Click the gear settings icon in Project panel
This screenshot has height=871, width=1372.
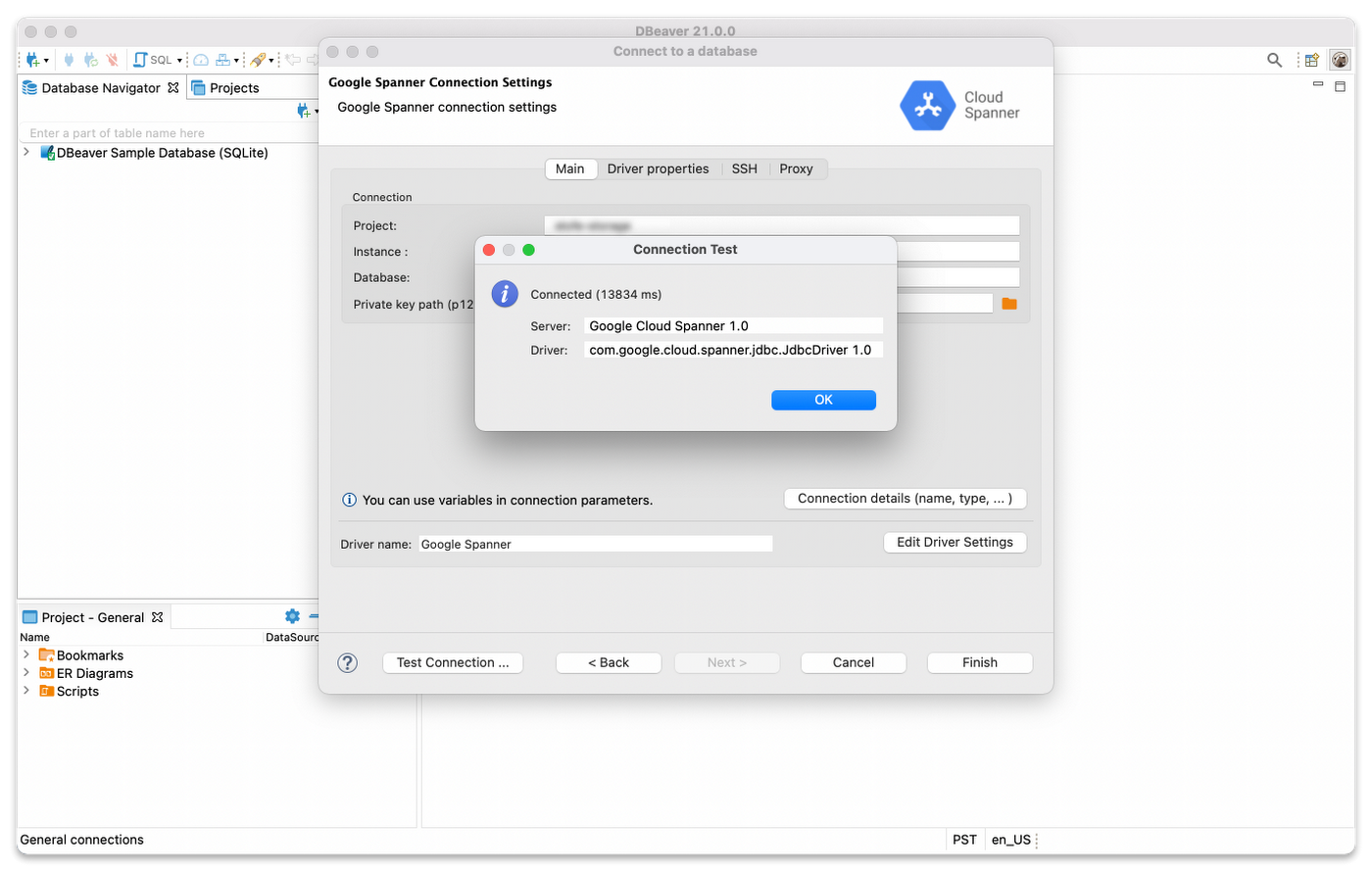pyautogui.click(x=292, y=616)
